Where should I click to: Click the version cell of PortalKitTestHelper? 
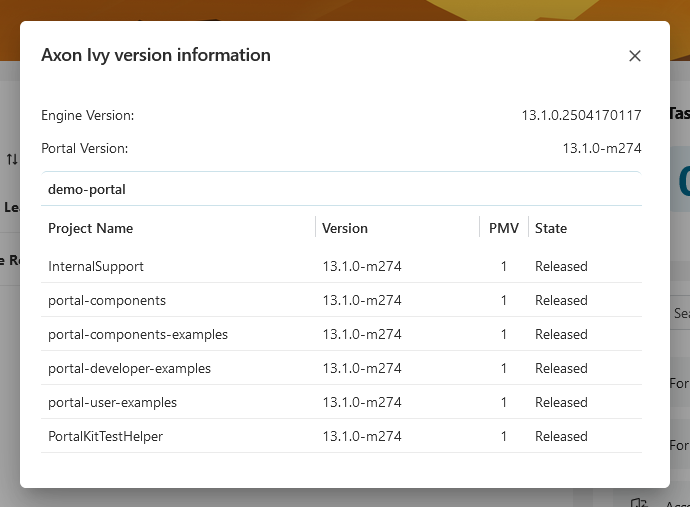pyautogui.click(x=362, y=436)
